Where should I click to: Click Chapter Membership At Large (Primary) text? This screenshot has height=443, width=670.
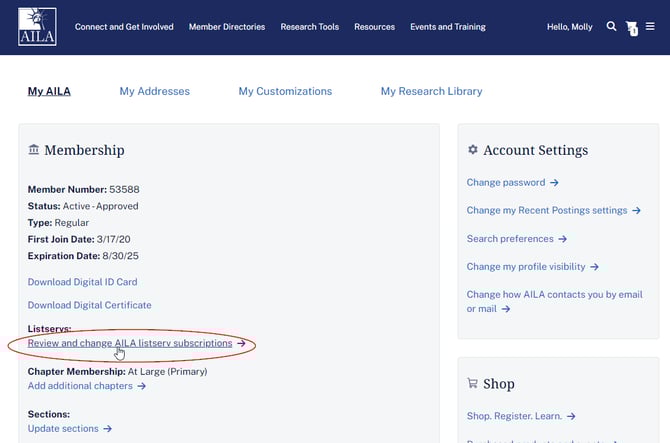[x=118, y=372]
